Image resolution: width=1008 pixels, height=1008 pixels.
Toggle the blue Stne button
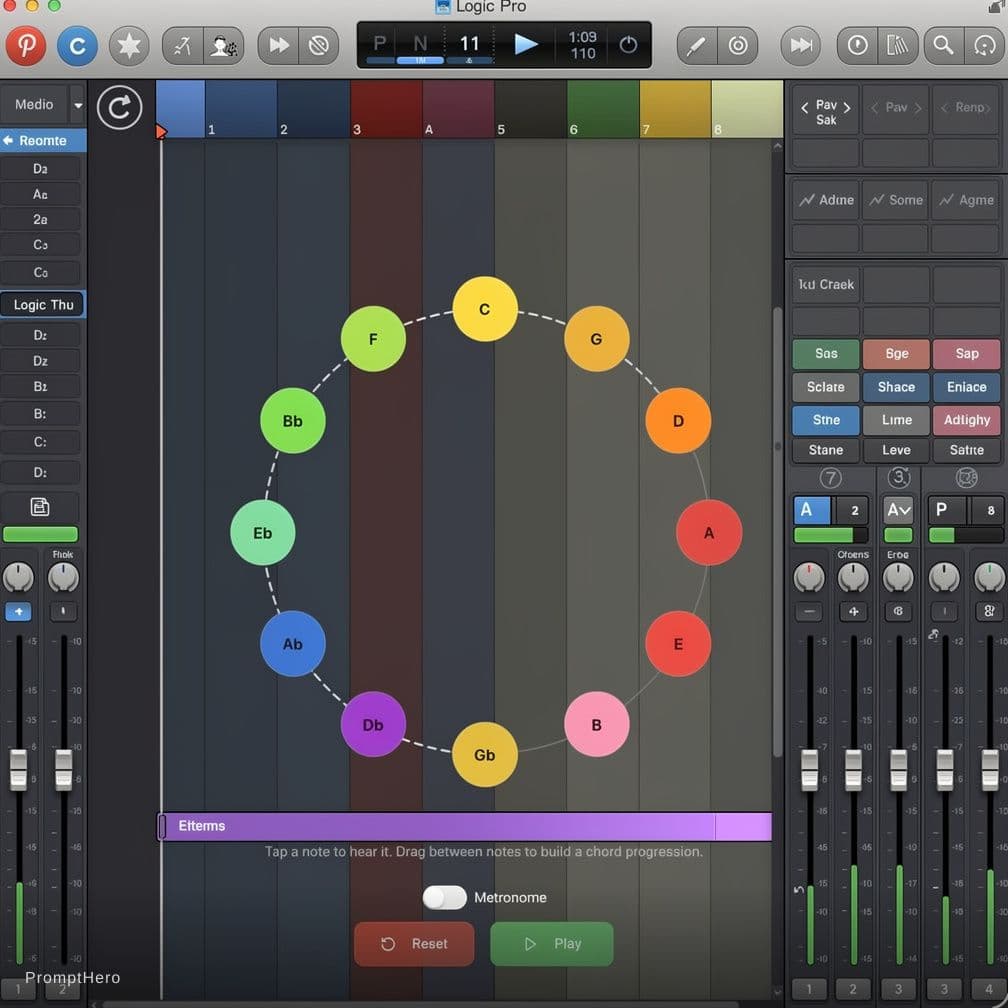tap(825, 420)
